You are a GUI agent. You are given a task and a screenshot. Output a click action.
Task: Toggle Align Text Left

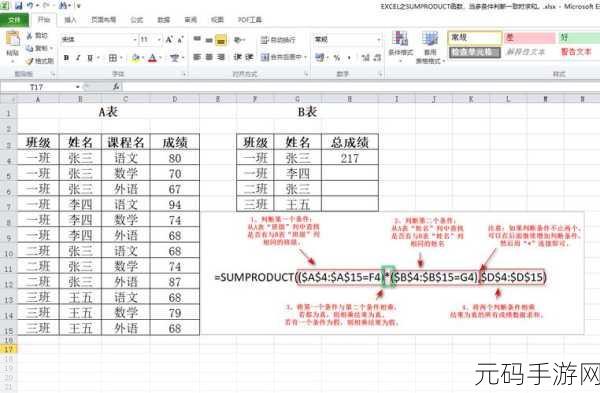197,57
